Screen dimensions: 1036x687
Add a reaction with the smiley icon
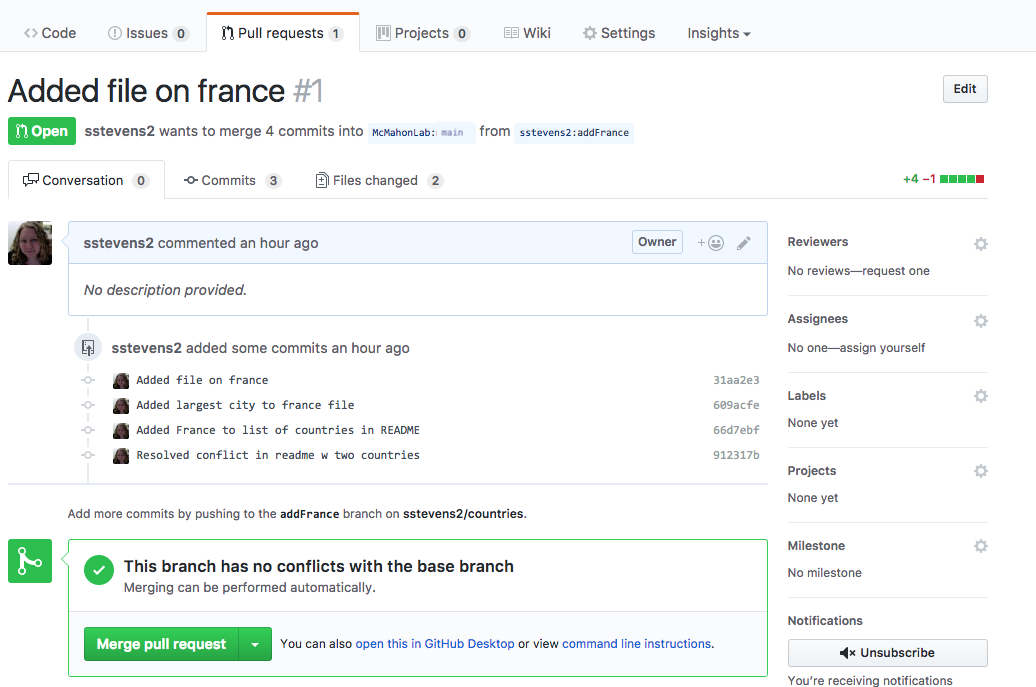(711, 243)
